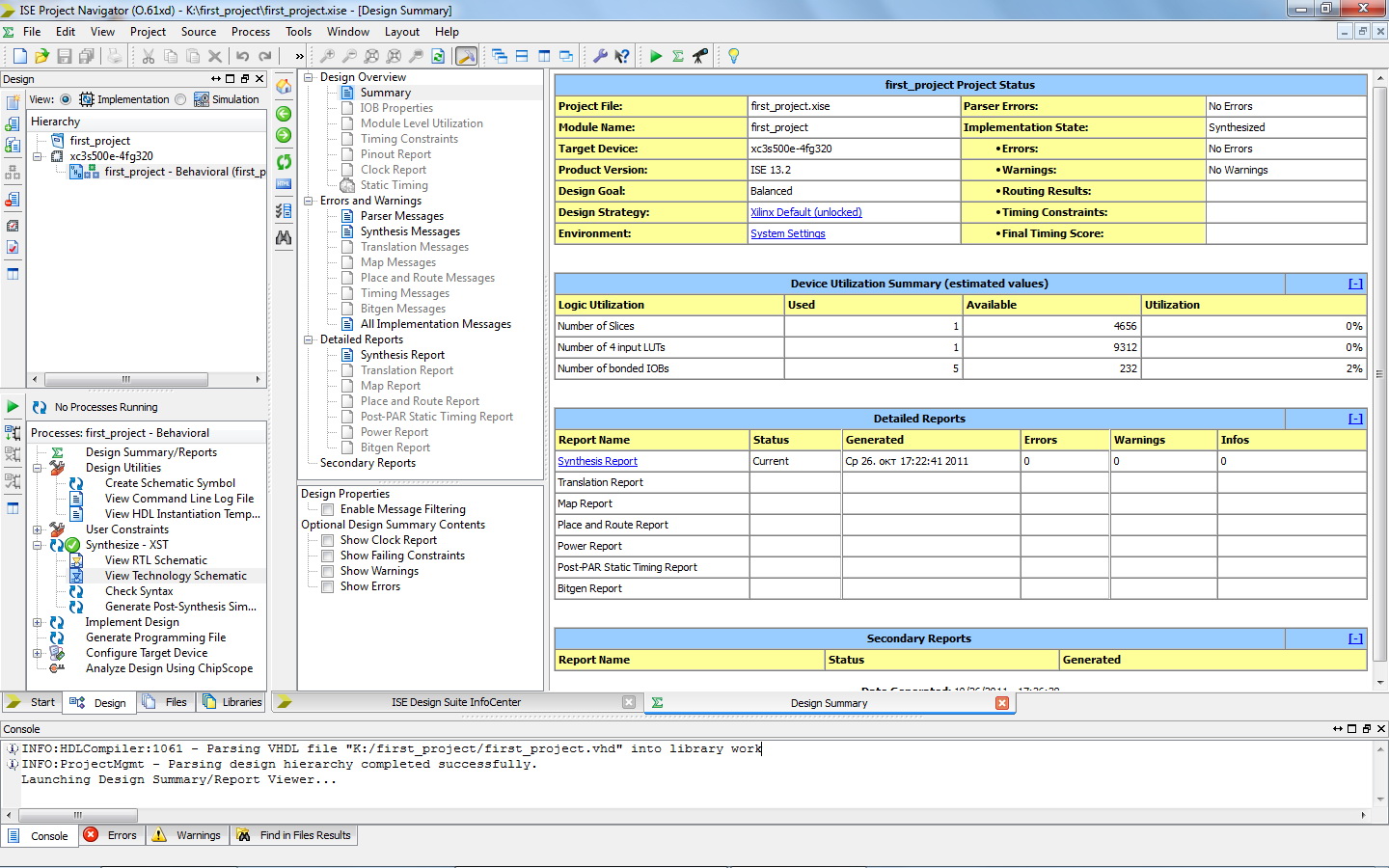Switch to the Libraries tab

coord(231,702)
